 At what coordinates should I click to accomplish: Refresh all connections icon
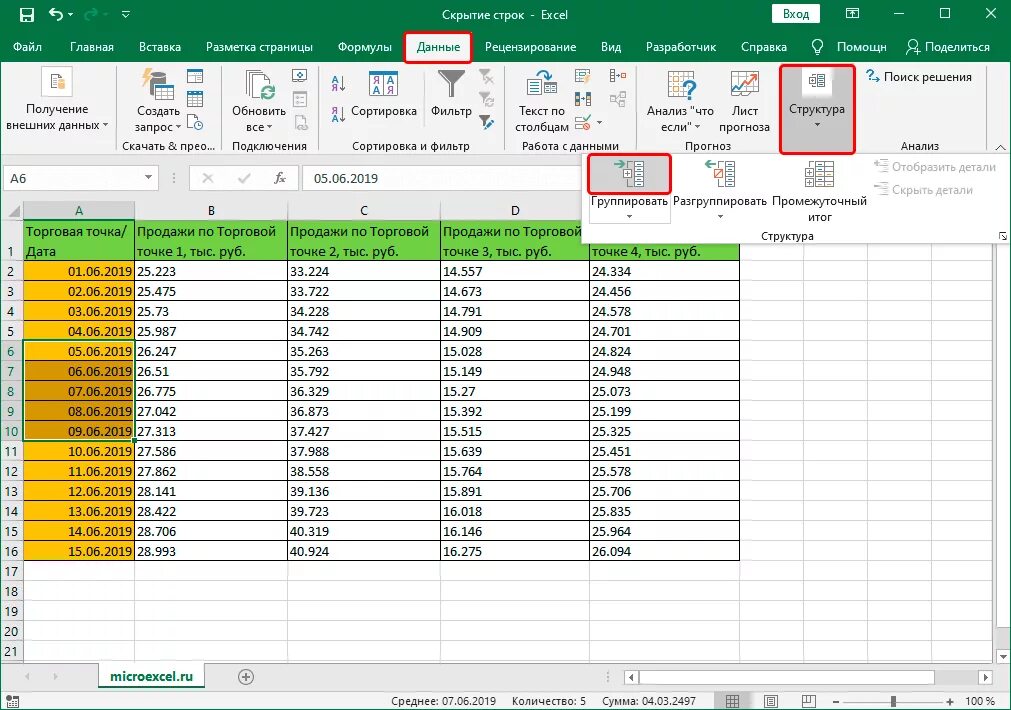click(x=260, y=85)
